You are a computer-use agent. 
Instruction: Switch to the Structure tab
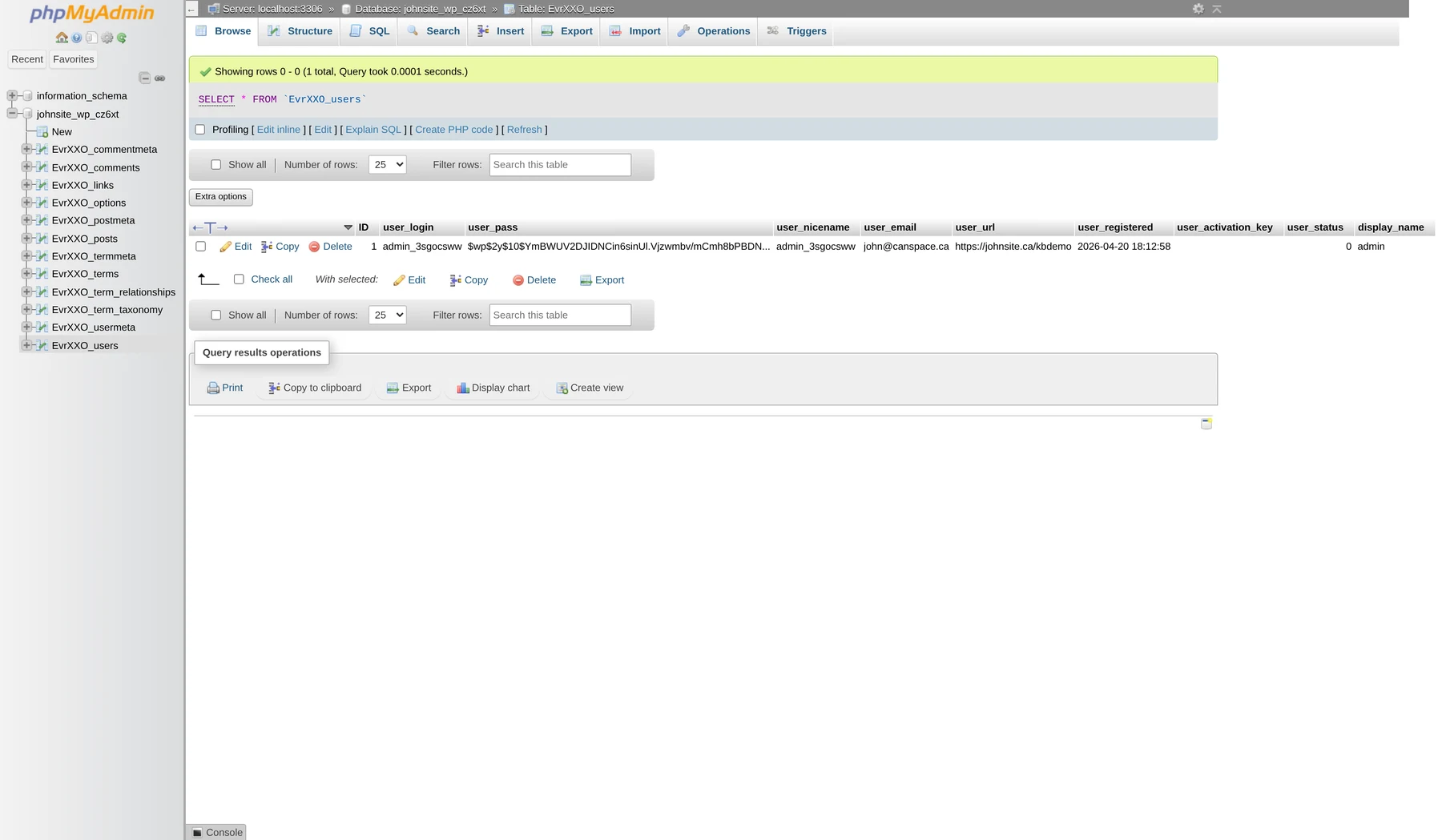pos(300,31)
